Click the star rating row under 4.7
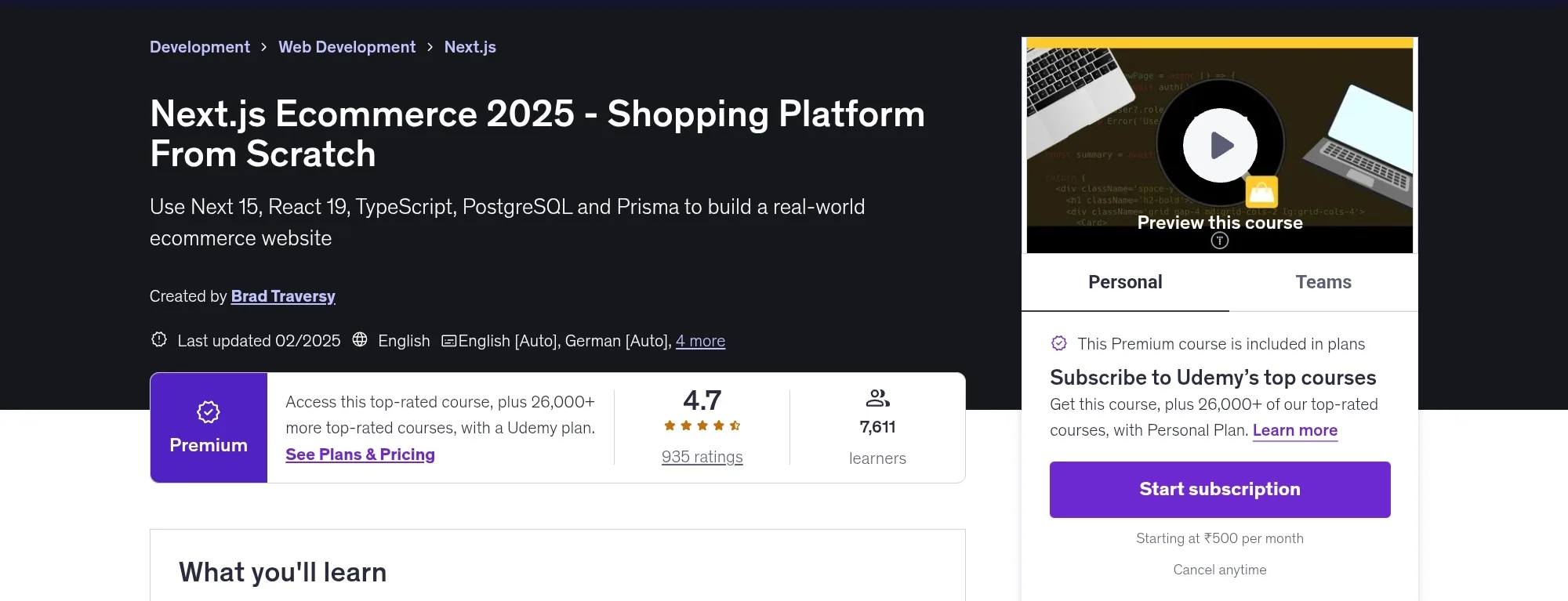 [x=702, y=425]
